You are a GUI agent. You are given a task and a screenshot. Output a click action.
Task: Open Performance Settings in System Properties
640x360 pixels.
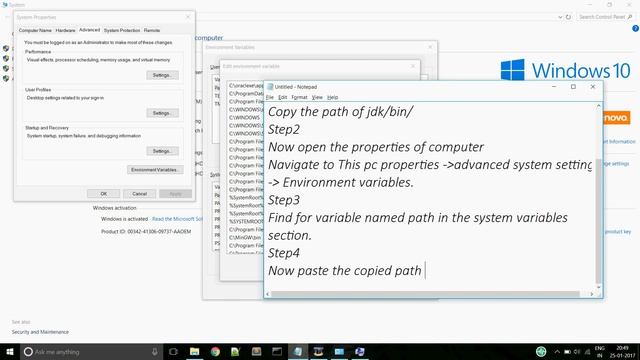click(162, 75)
